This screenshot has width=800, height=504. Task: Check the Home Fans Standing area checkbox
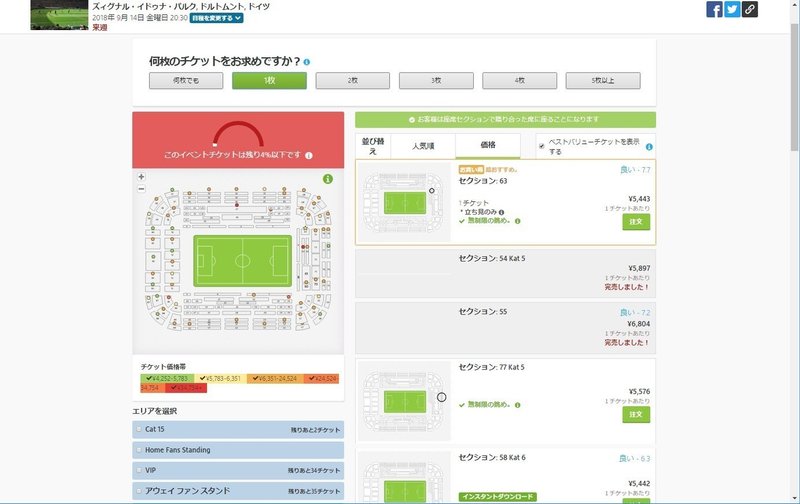coord(139,450)
